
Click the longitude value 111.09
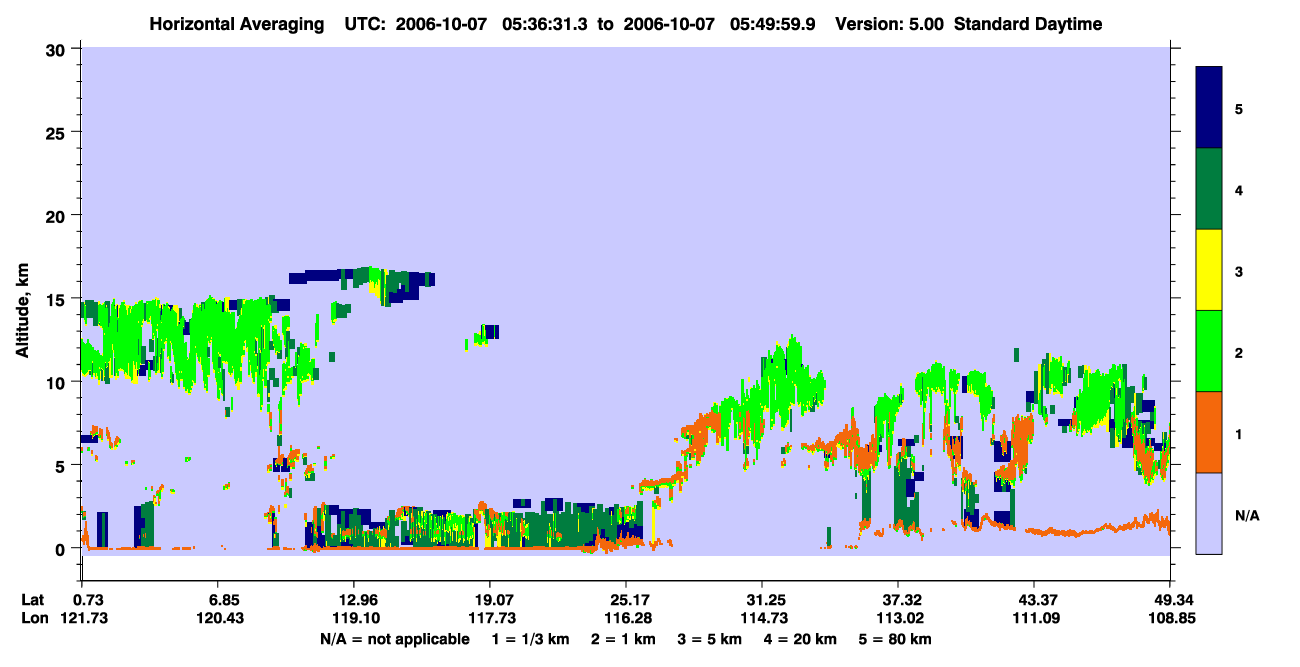1034,618
